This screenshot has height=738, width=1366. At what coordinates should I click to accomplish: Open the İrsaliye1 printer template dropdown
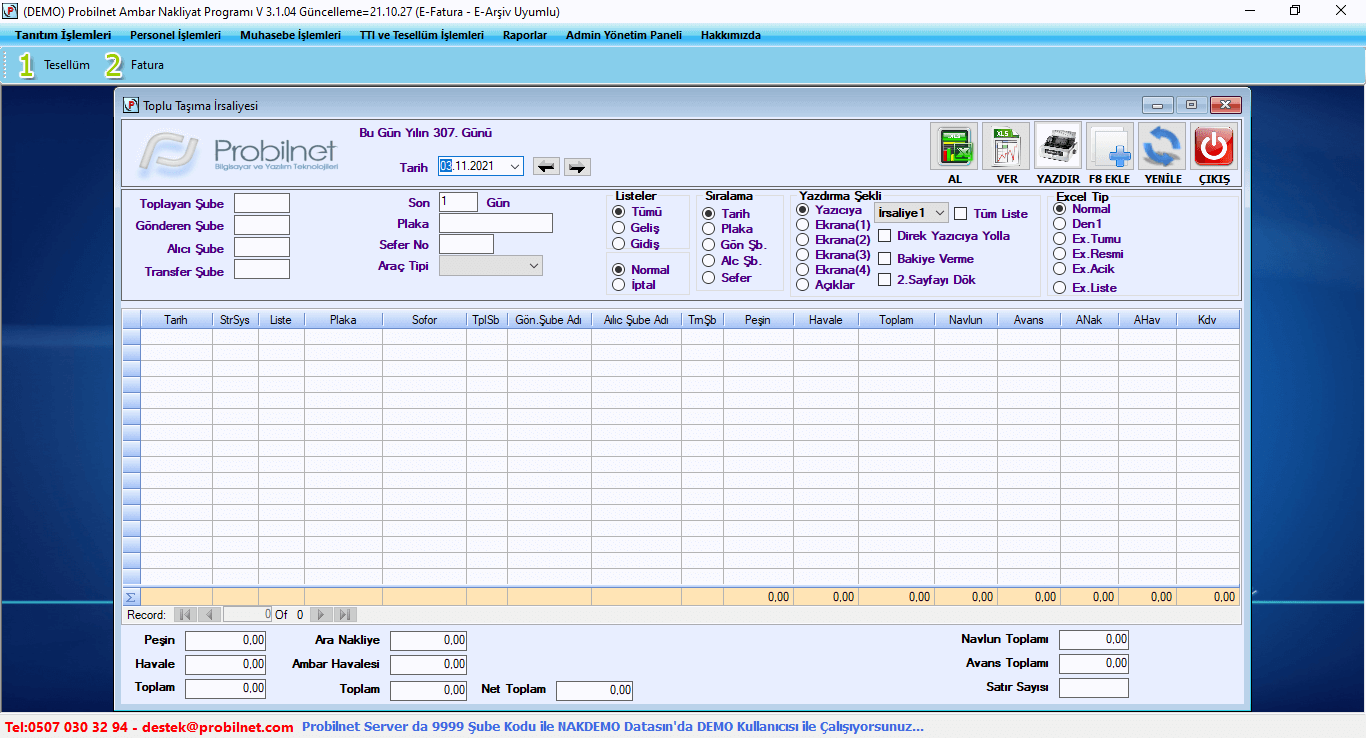point(939,213)
